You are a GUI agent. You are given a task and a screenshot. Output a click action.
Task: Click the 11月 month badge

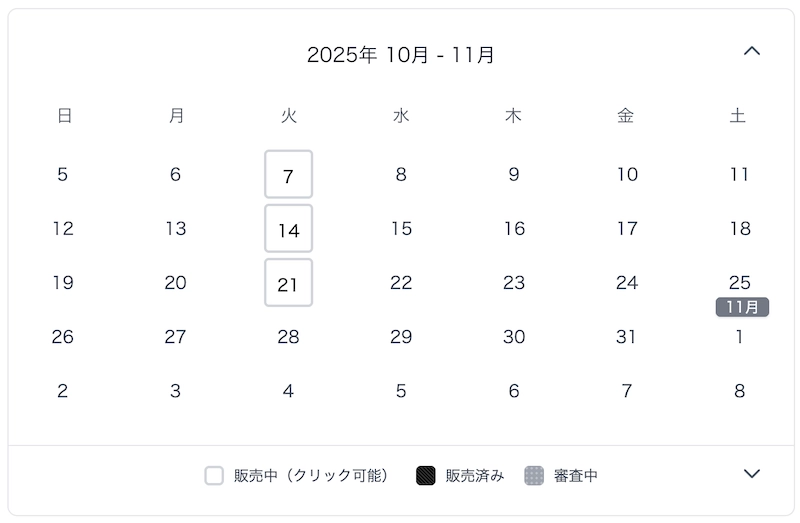click(741, 307)
